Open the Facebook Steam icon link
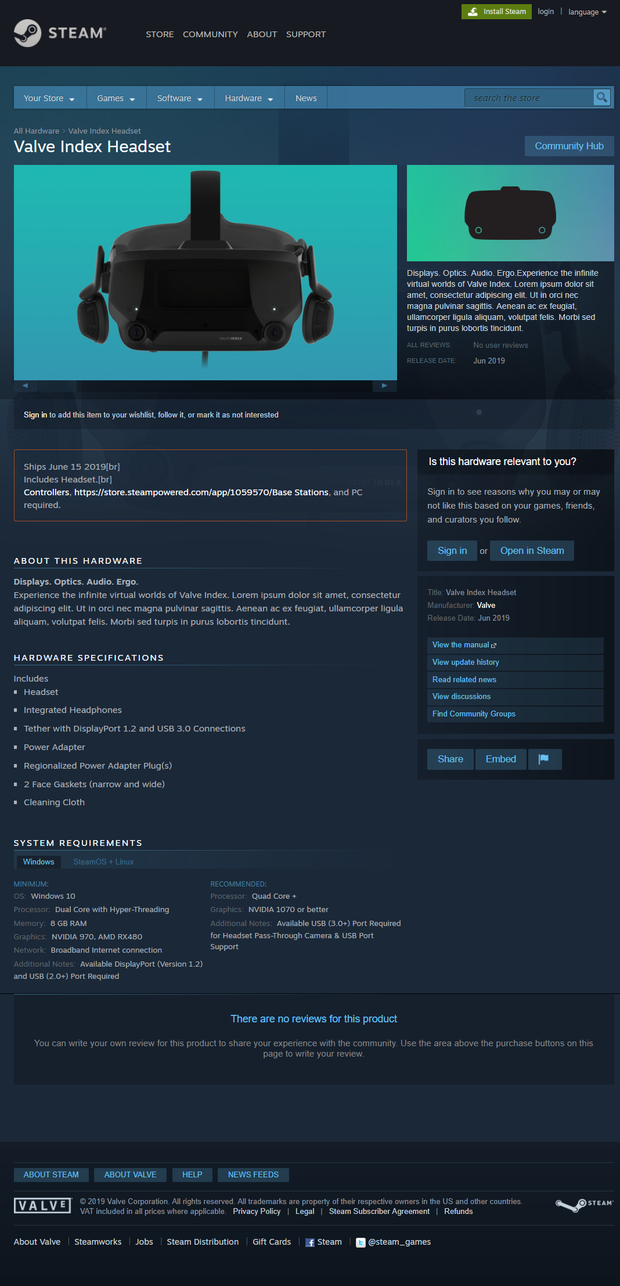The height and width of the screenshot is (1286, 620). pos(310,1242)
